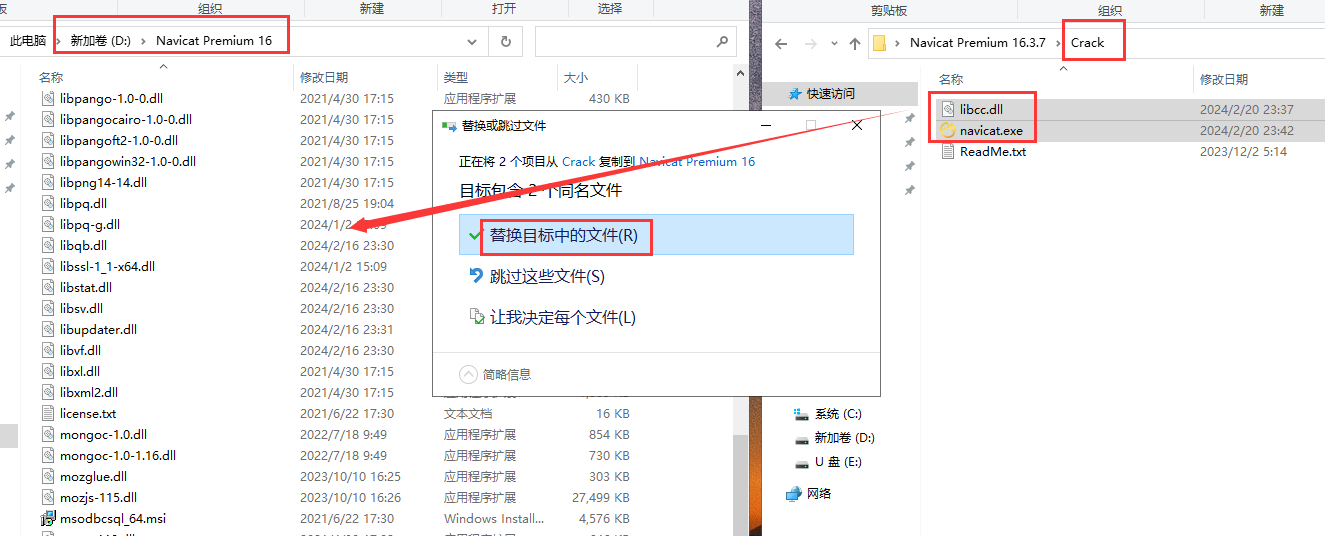1325x536 pixels.
Task: Select libupdater.dll file
Action: pyautogui.click(x=98, y=329)
